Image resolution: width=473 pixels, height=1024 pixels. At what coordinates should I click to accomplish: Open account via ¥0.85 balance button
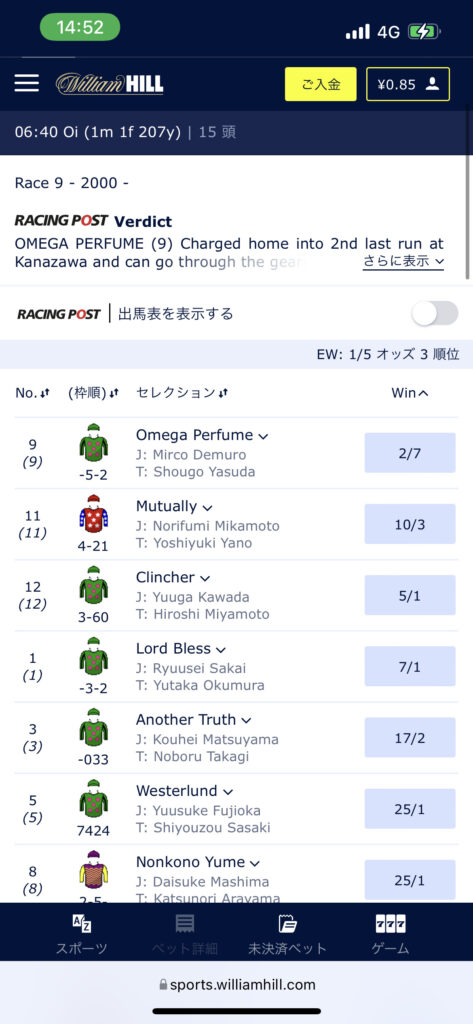(408, 84)
